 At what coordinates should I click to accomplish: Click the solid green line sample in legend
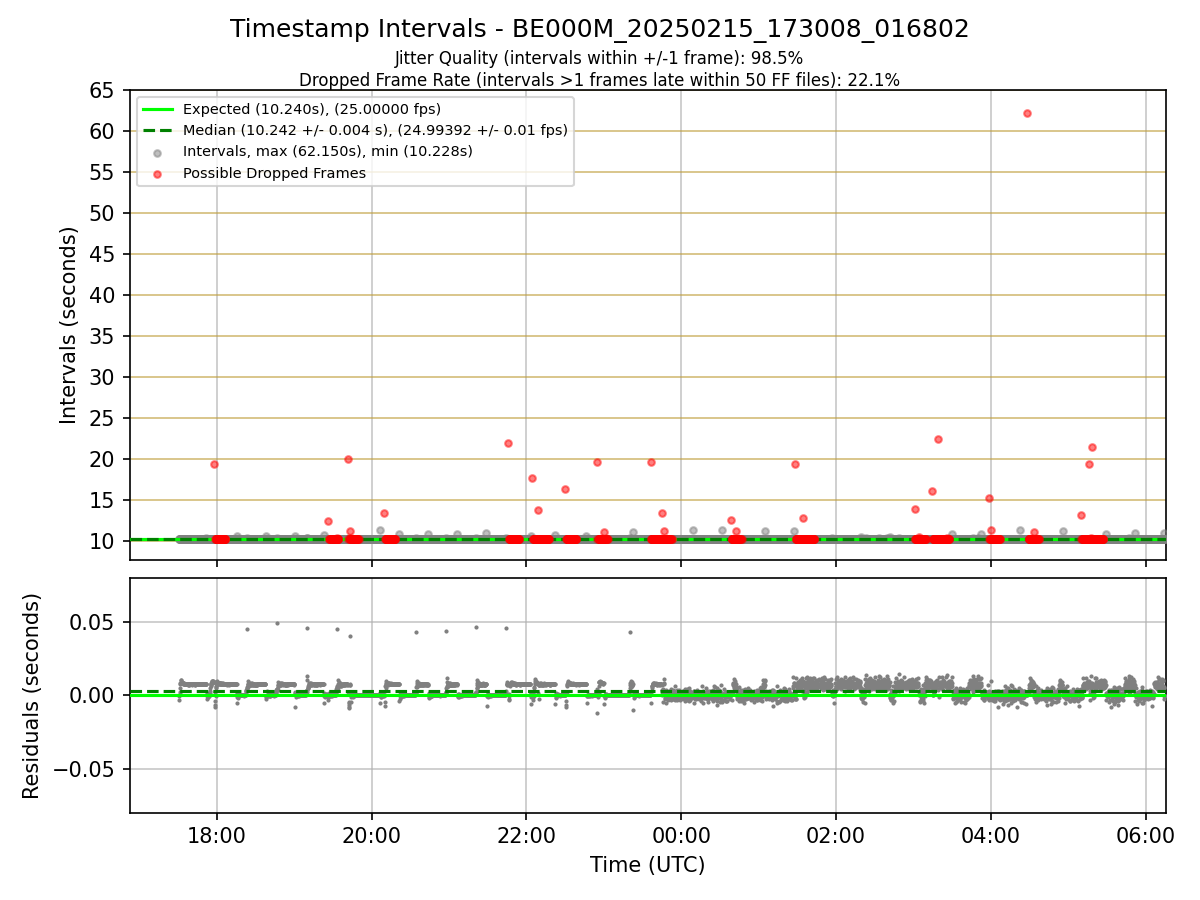pos(158,109)
